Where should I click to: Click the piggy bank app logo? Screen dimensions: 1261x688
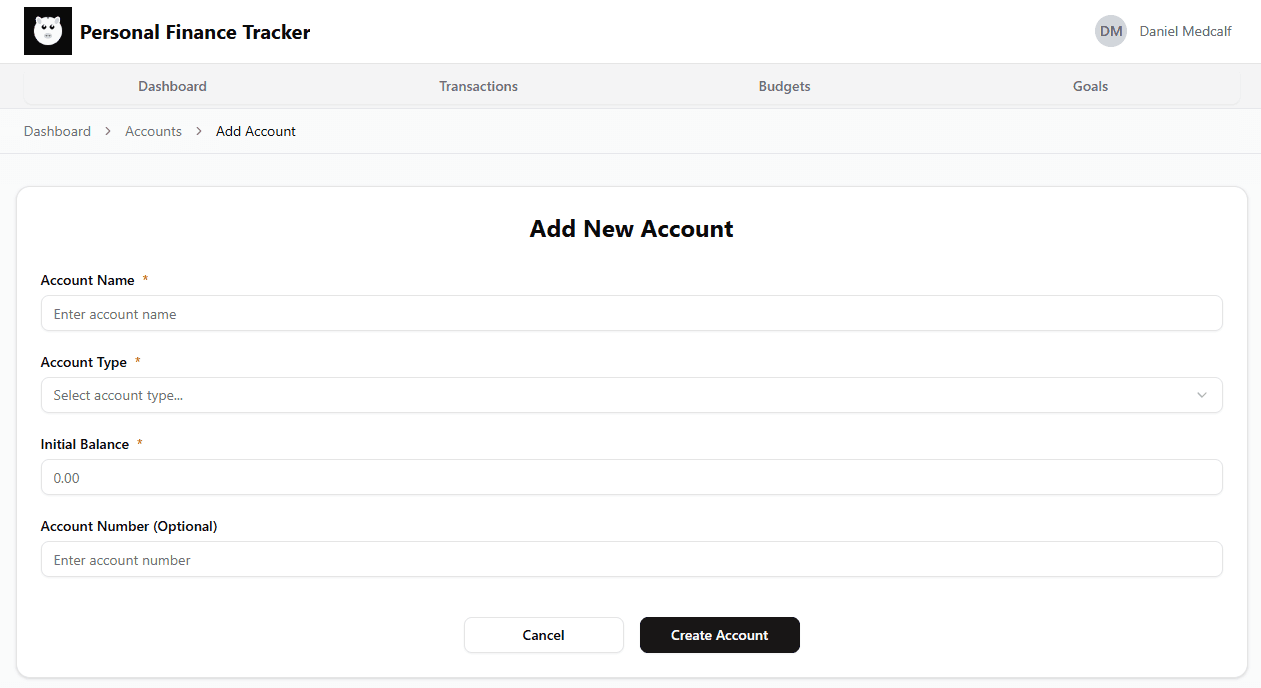pos(48,32)
